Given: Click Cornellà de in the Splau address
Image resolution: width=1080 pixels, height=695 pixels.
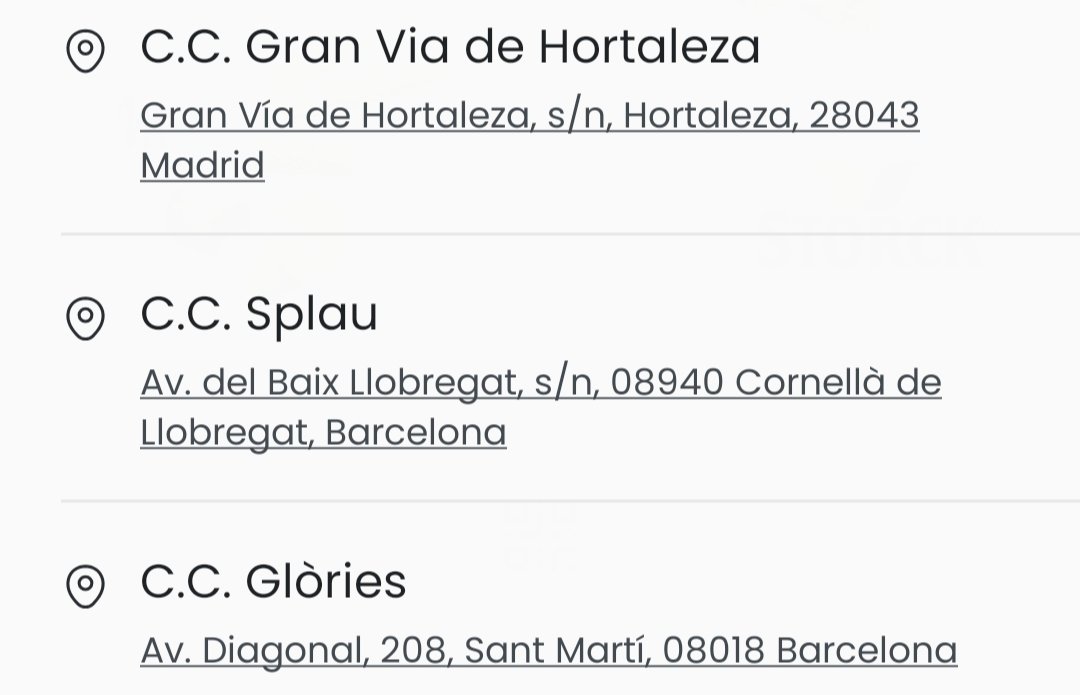Looking at the screenshot, I should click(838, 382).
